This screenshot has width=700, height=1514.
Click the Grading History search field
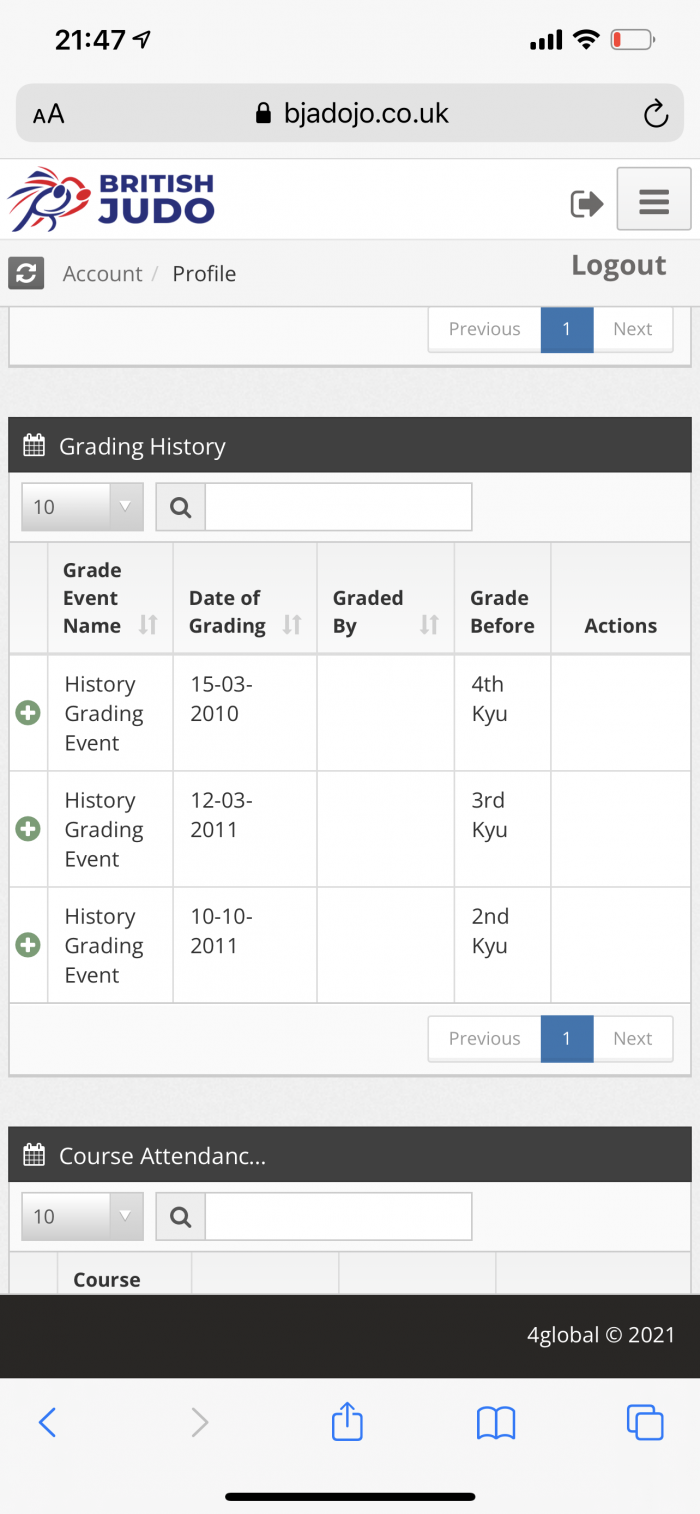[x=338, y=507]
